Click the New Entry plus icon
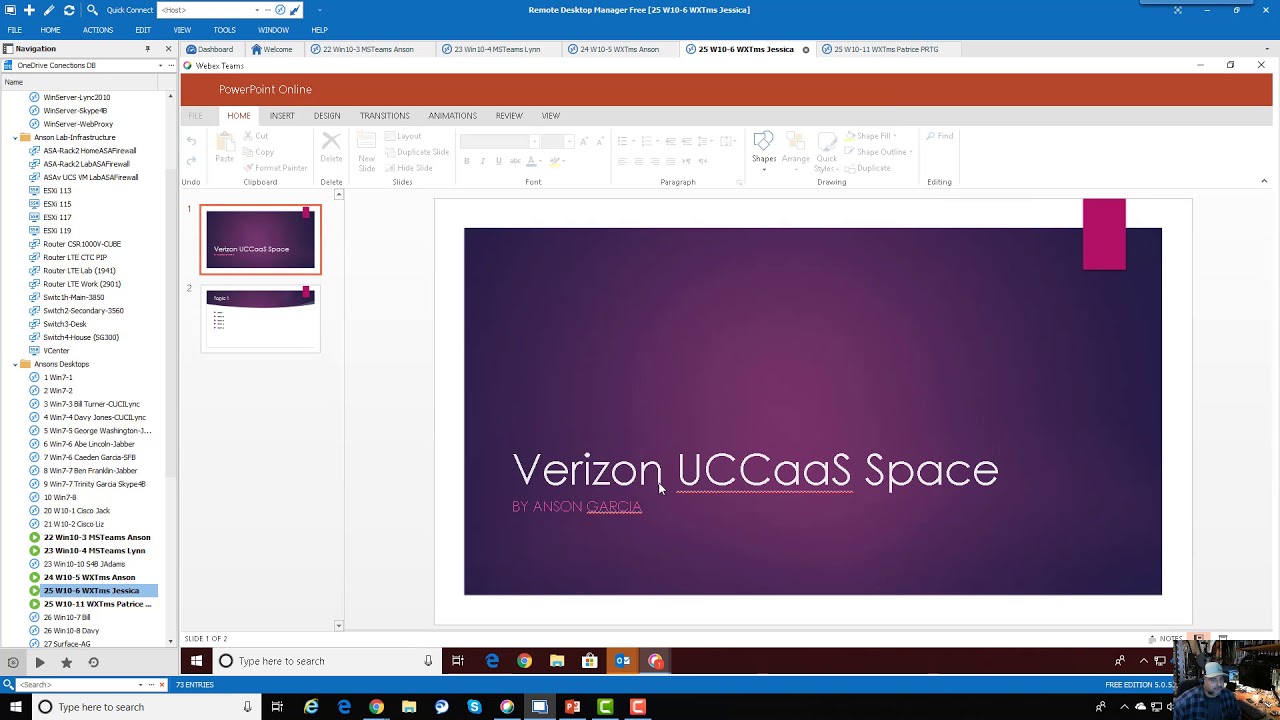 tap(29, 10)
